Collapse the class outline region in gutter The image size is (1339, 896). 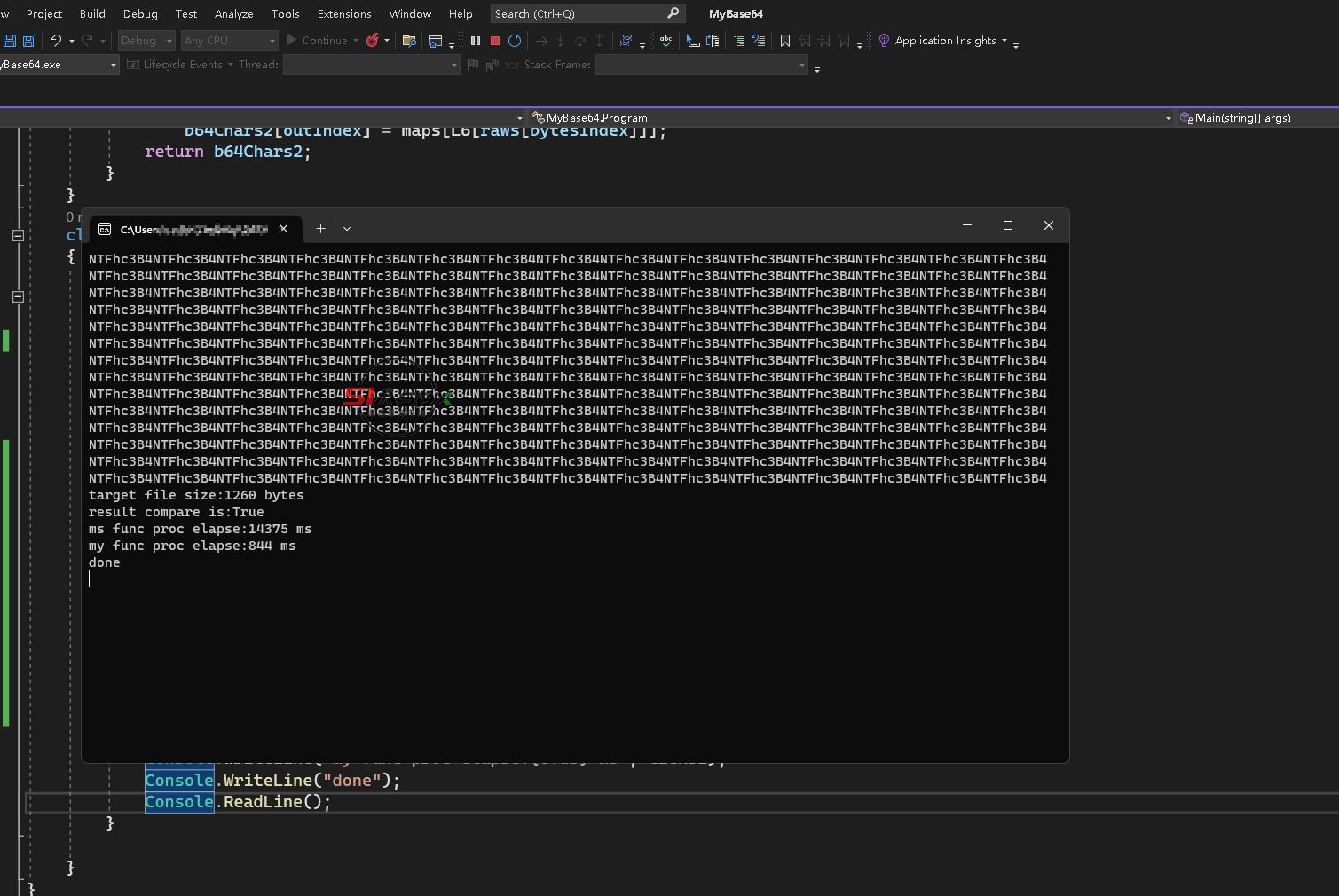(18, 235)
